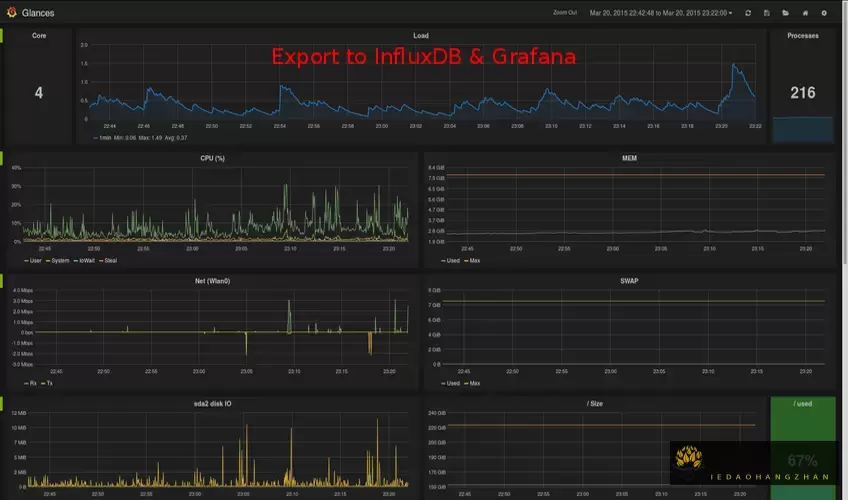Click the Glances dashboard title
This screenshot has height=500, width=848.
[x=38, y=13]
